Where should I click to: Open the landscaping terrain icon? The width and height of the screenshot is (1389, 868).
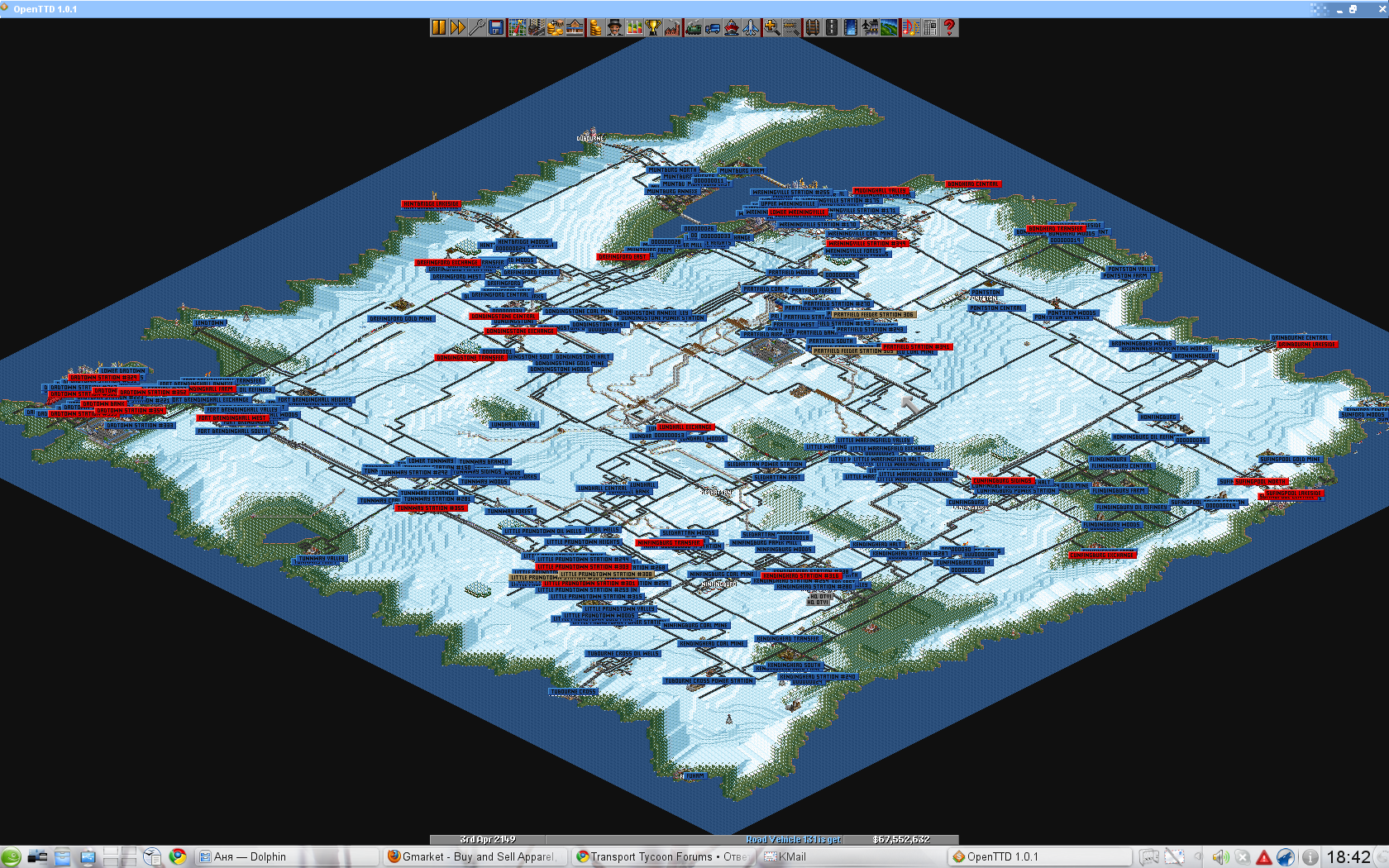pos(889,27)
